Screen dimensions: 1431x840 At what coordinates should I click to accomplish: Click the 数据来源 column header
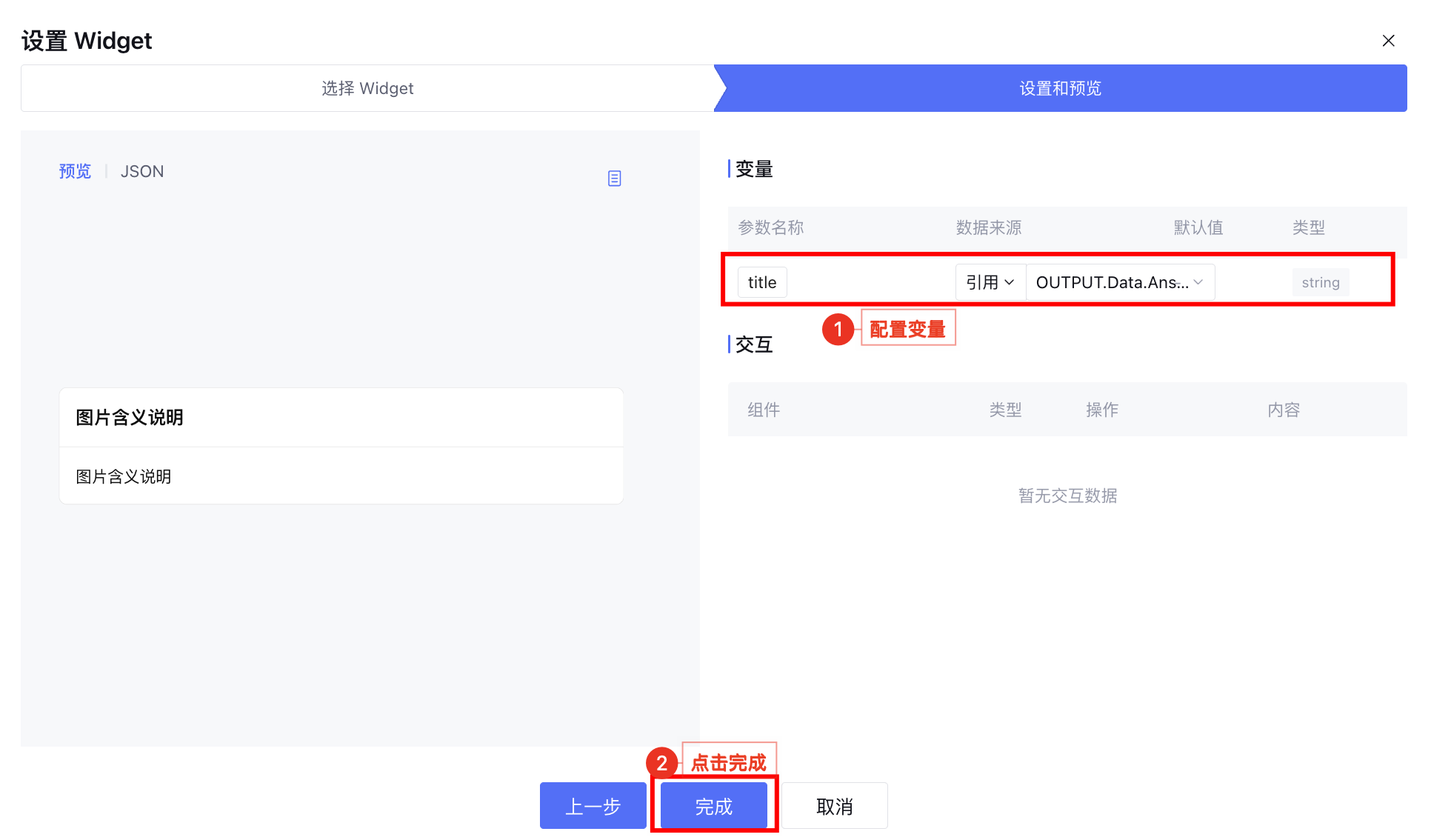pos(988,227)
